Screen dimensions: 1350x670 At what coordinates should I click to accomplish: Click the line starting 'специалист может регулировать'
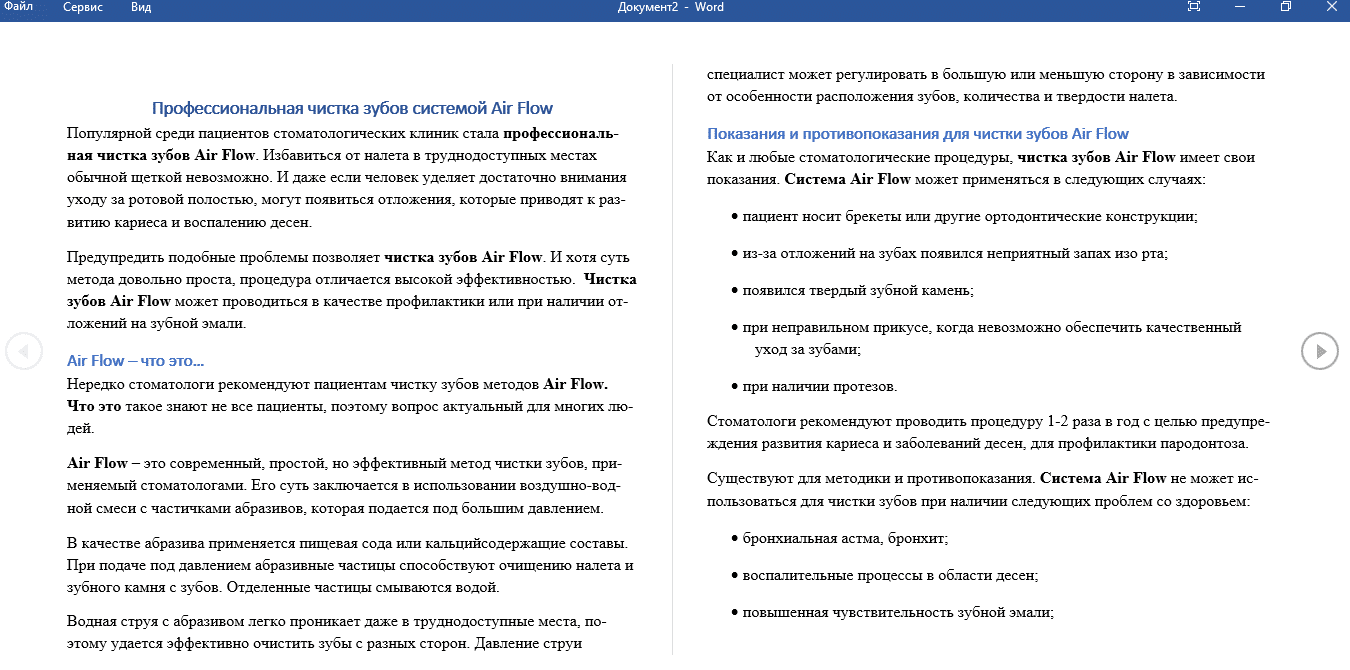(986, 74)
